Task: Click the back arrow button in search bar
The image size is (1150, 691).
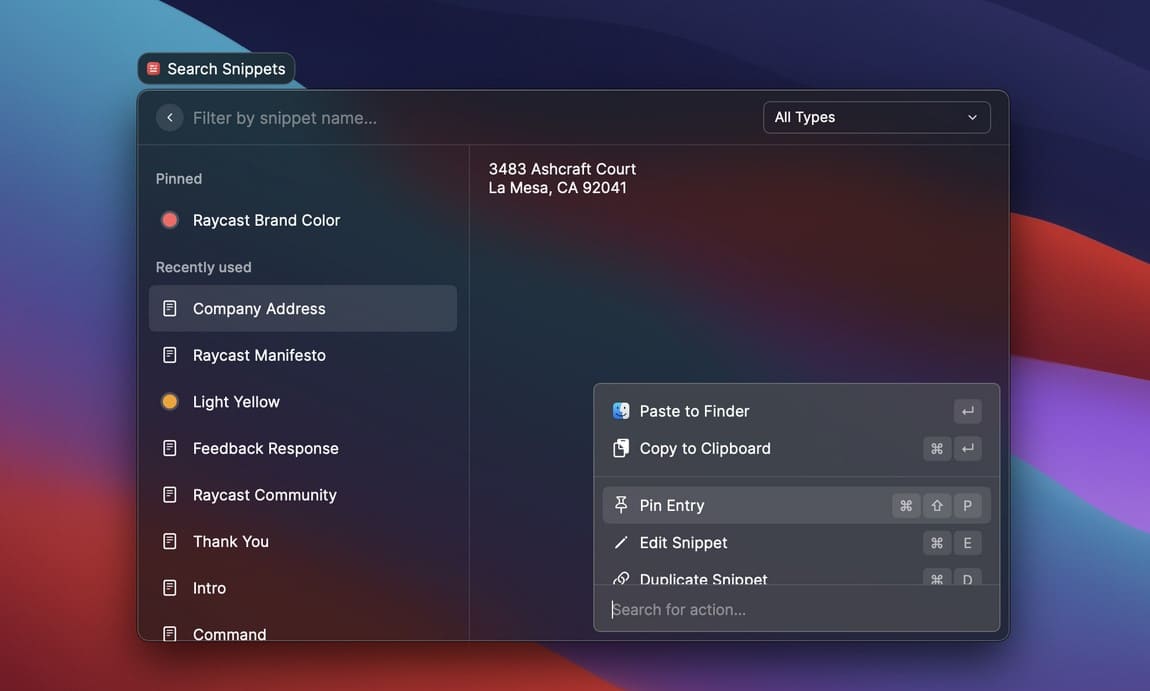Action: pos(170,118)
